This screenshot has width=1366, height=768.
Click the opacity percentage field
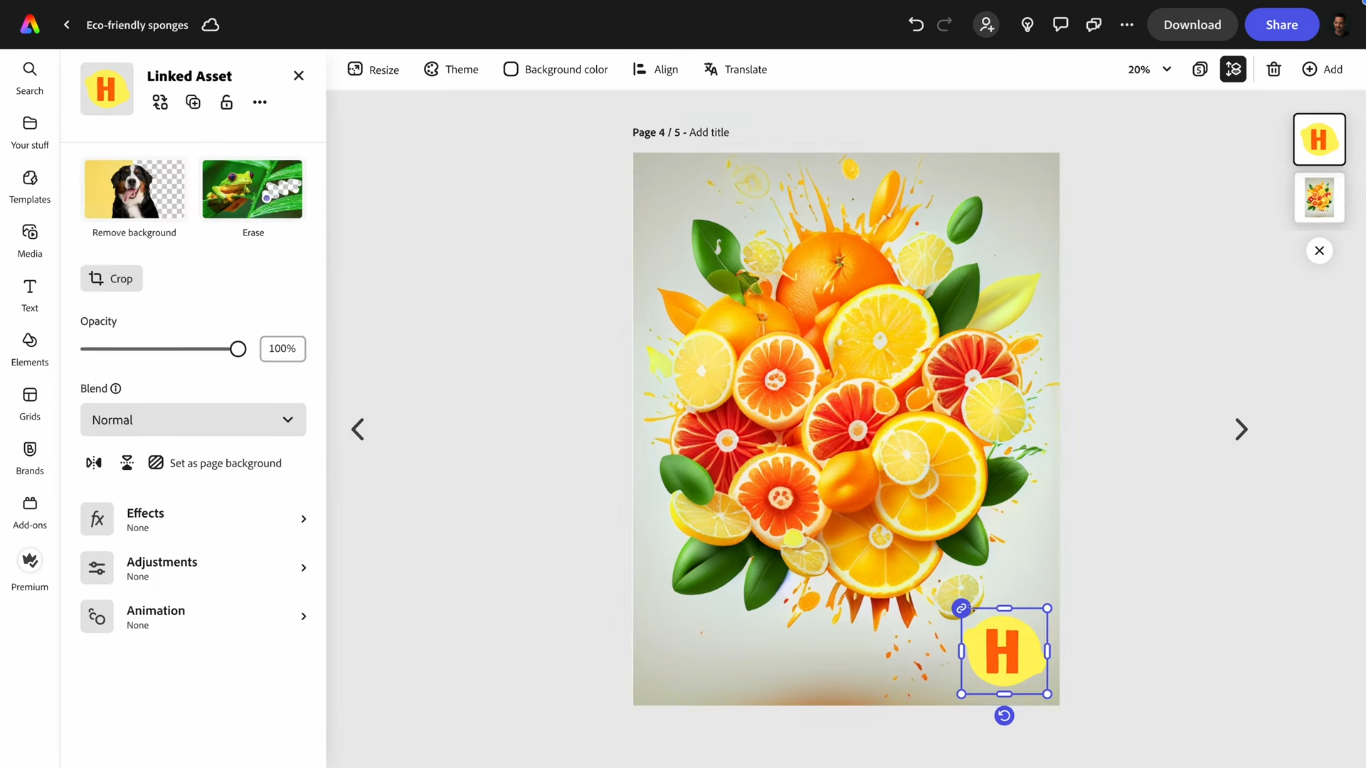(x=283, y=349)
